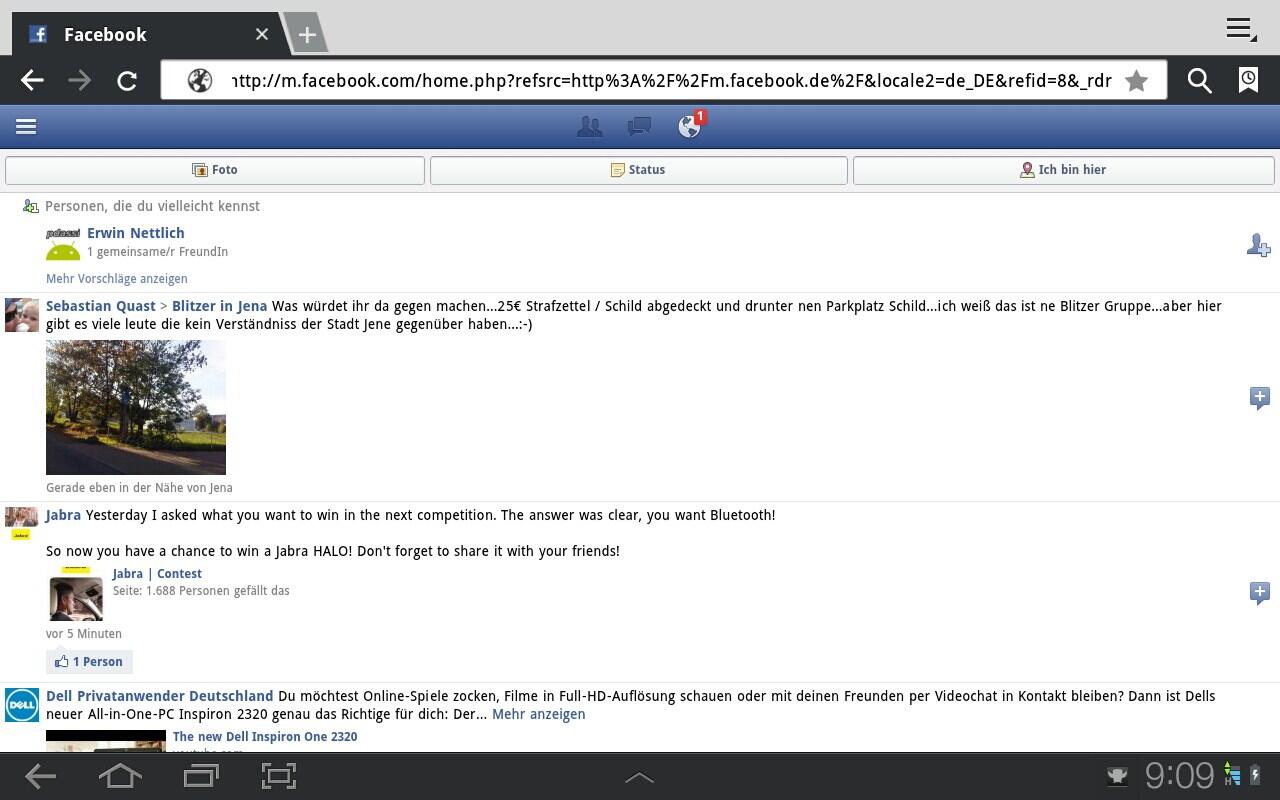
Task: Open notifications globe with red badge
Action: tap(690, 125)
